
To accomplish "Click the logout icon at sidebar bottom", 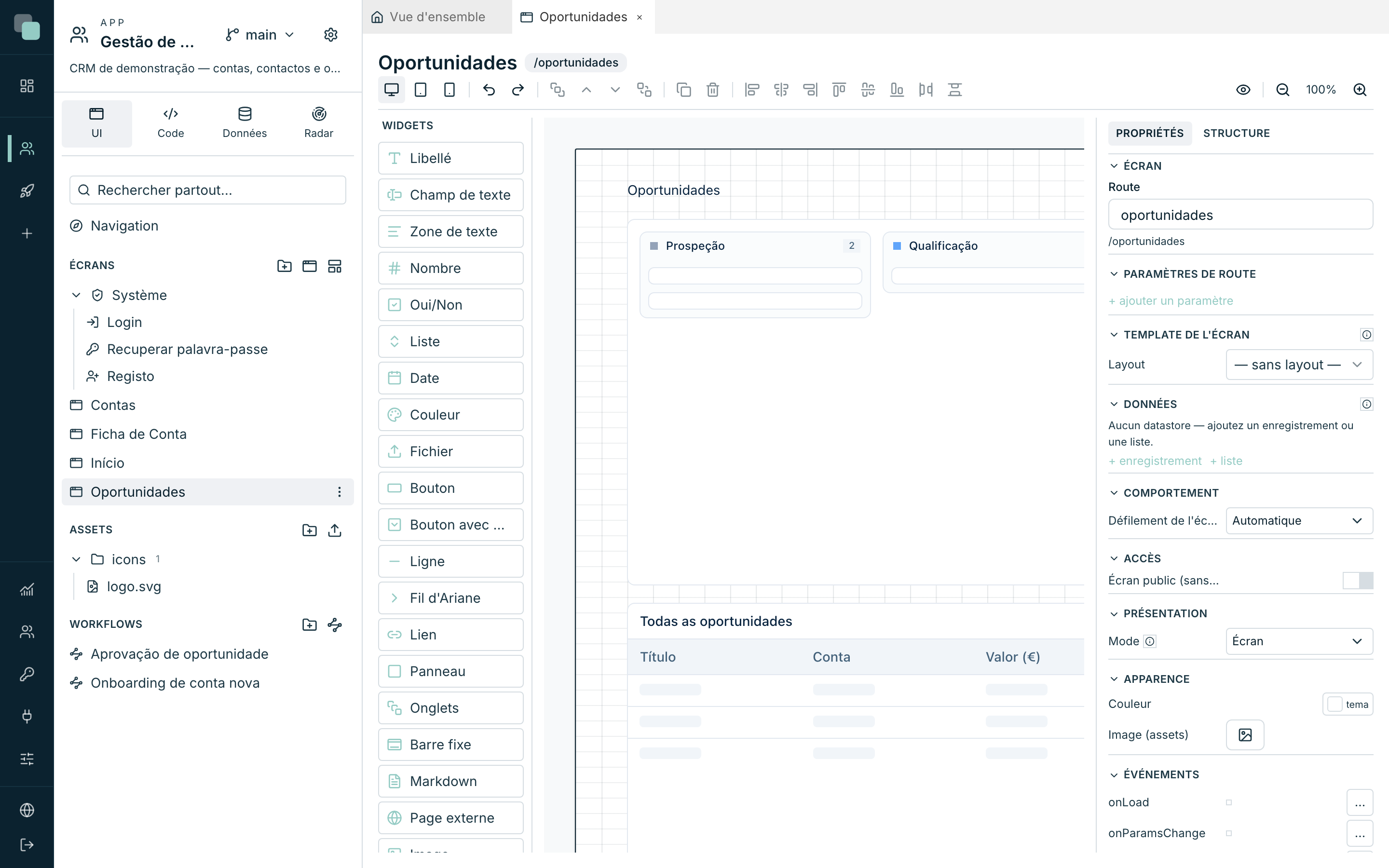I will click(x=27, y=844).
